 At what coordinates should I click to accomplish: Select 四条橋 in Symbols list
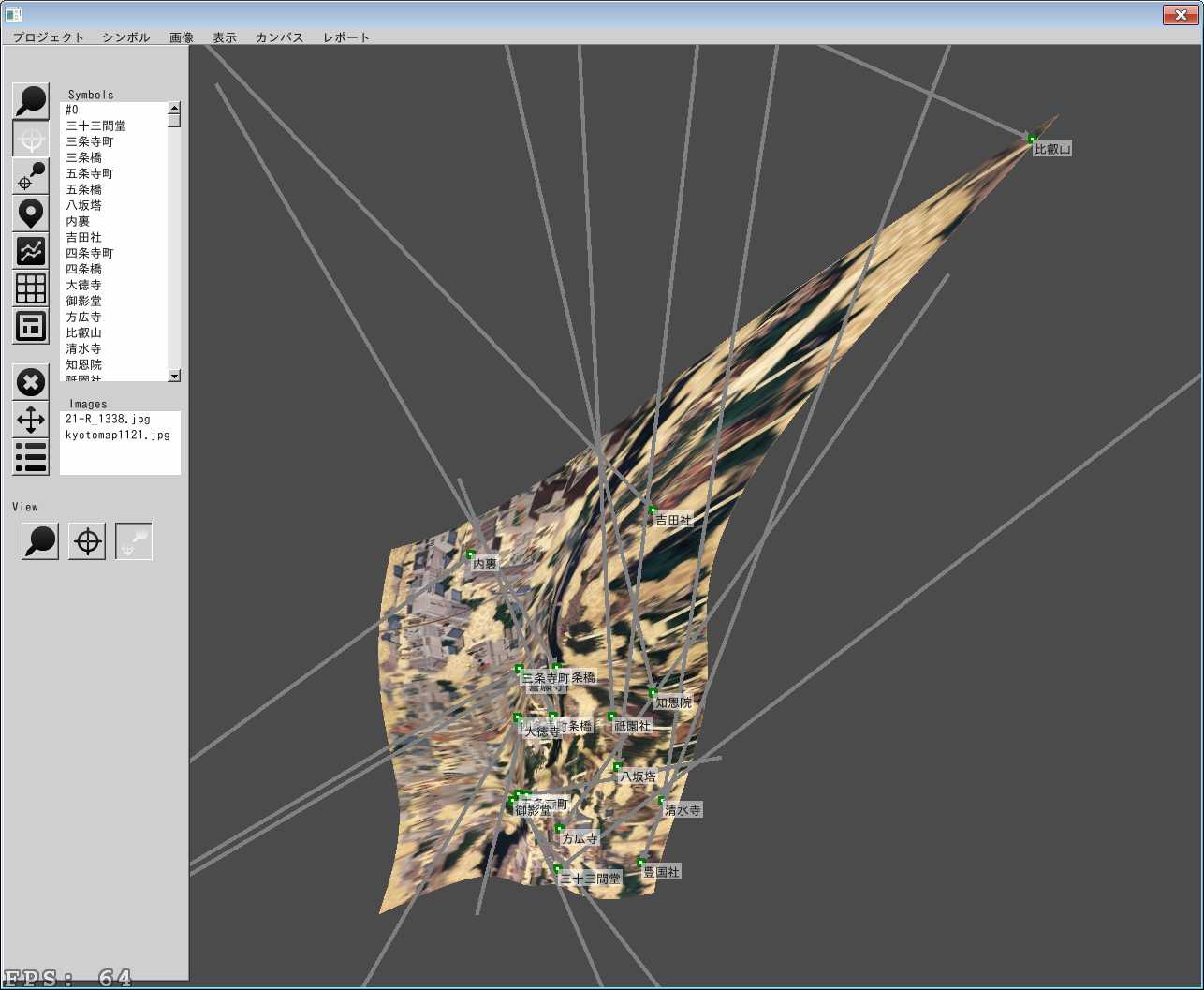(x=113, y=269)
